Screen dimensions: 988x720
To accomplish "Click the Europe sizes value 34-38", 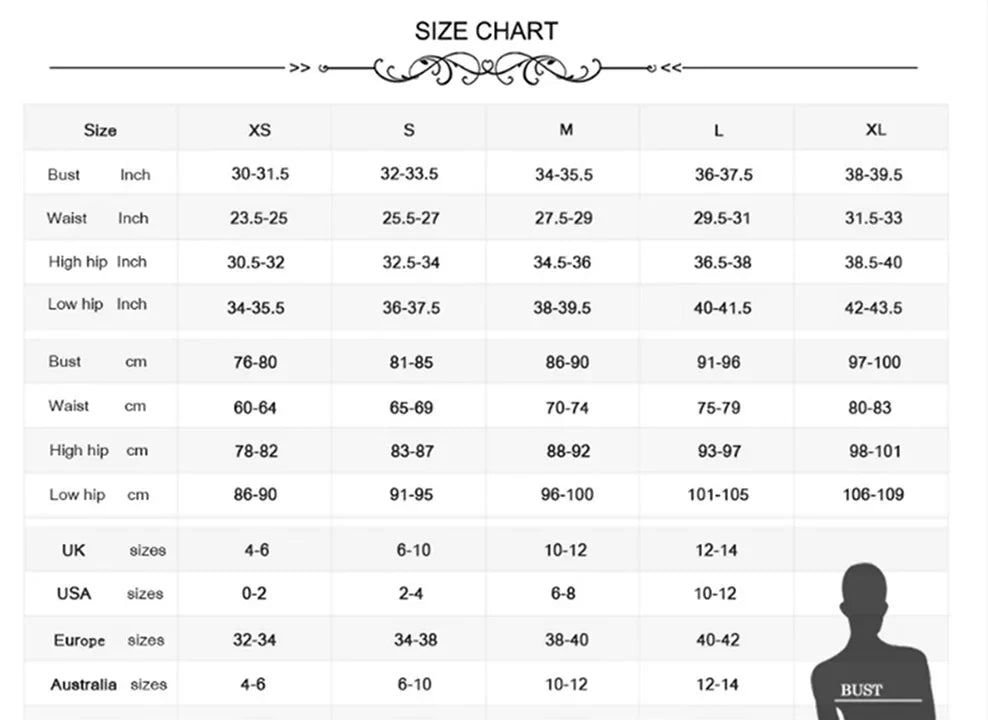I will (412, 640).
